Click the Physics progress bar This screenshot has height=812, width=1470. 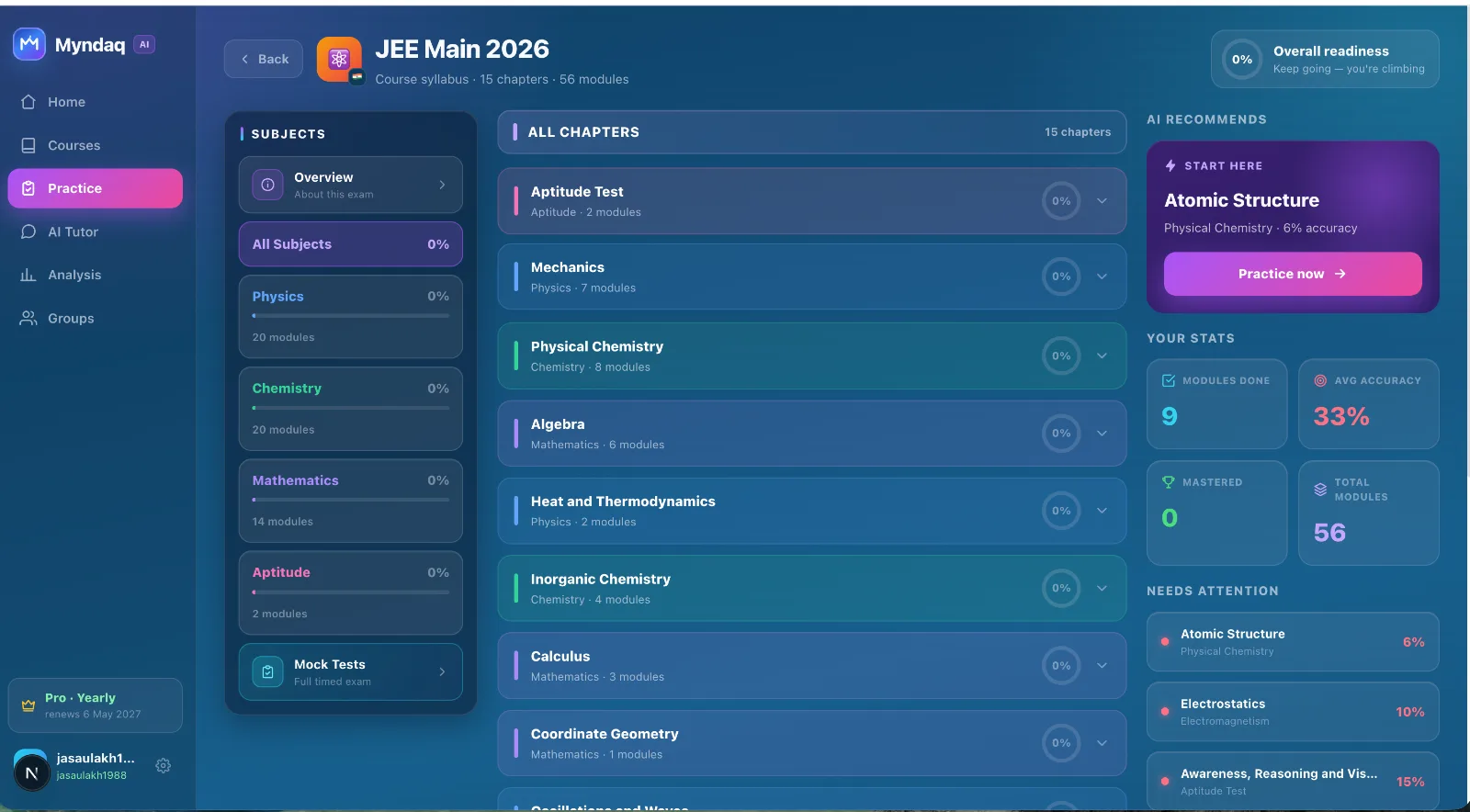pyautogui.click(x=351, y=316)
